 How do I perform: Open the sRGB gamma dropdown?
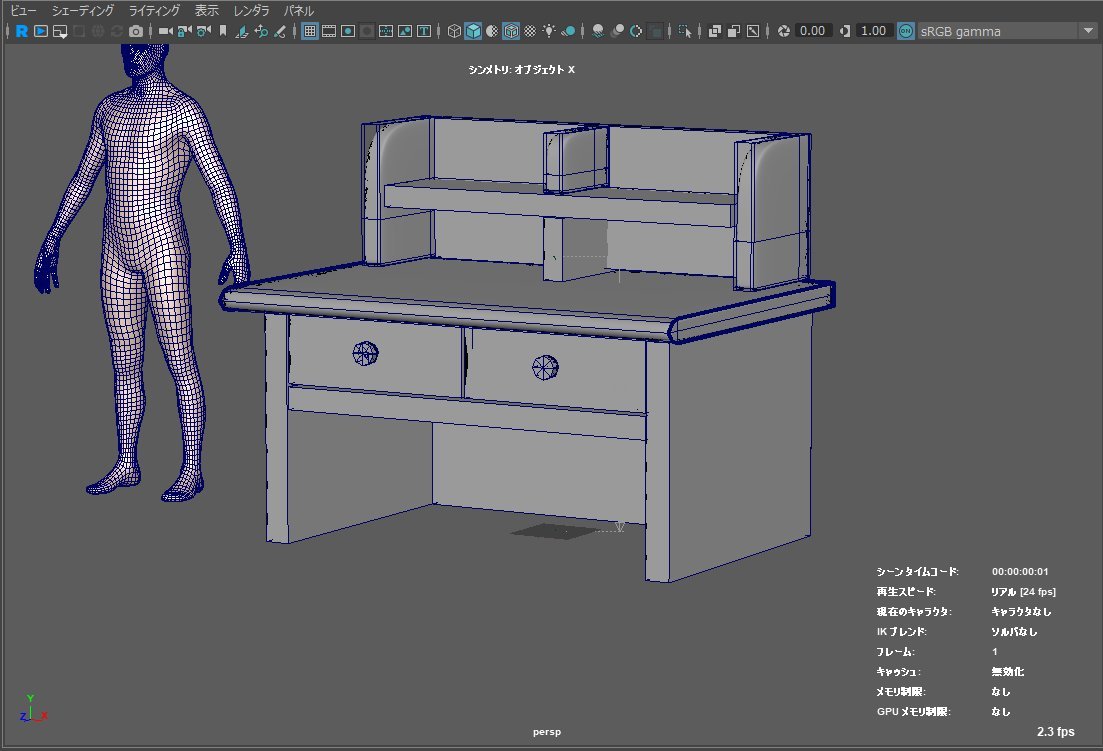tap(1087, 31)
